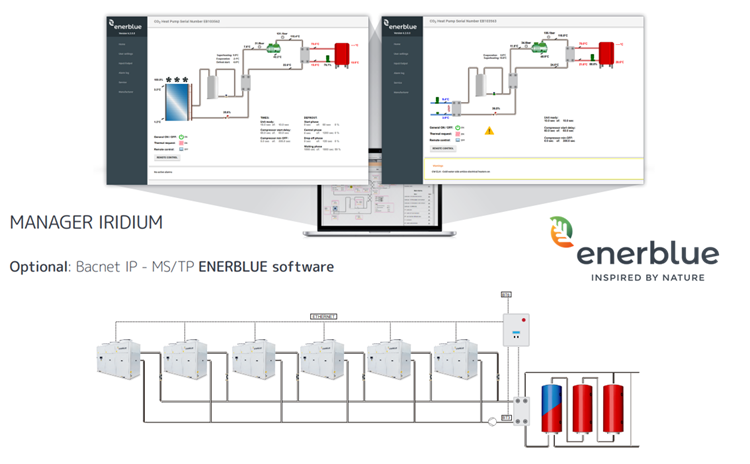Click gas cooler plate exchanger, right window
Viewport: 750px width, 464px height.
(570, 54)
